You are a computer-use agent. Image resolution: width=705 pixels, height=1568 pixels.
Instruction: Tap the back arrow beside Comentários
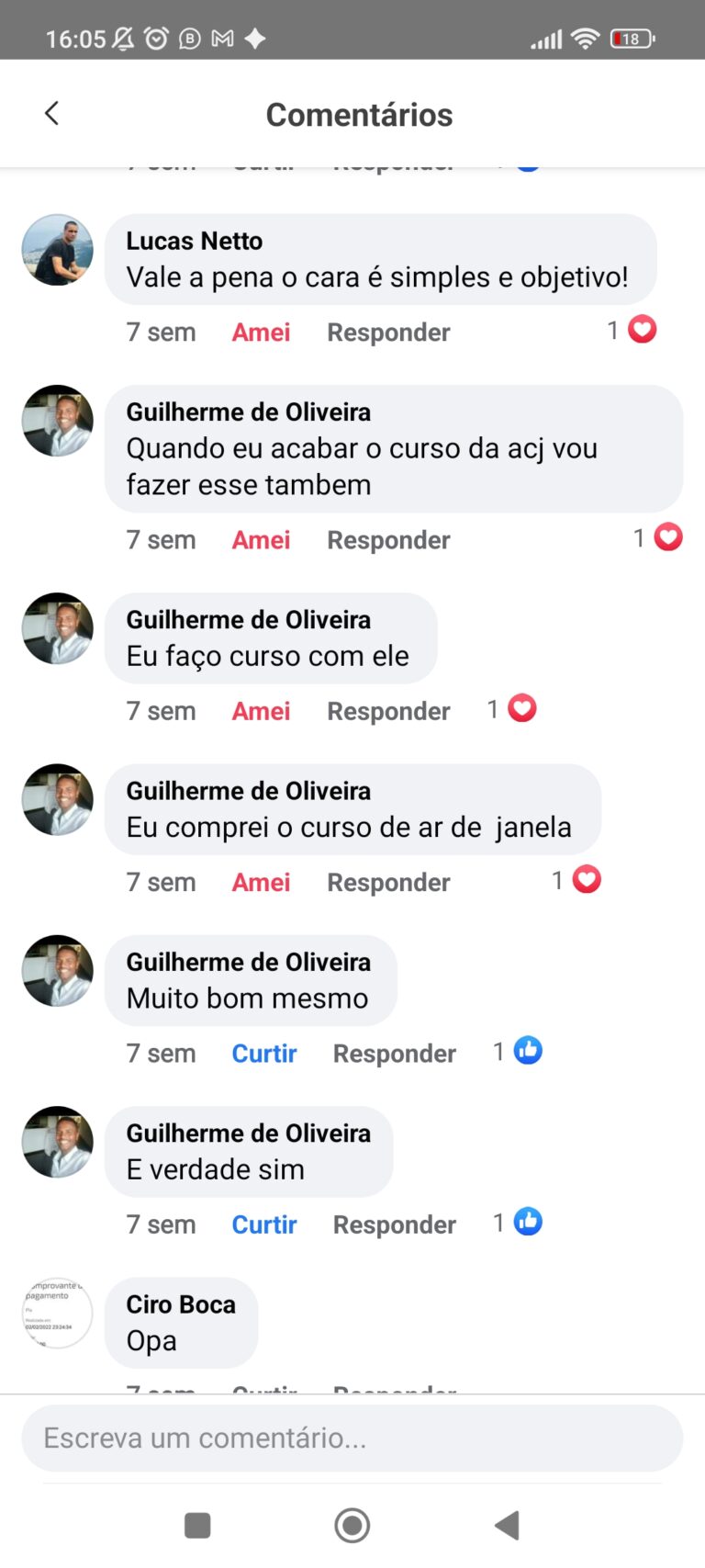tap(52, 114)
